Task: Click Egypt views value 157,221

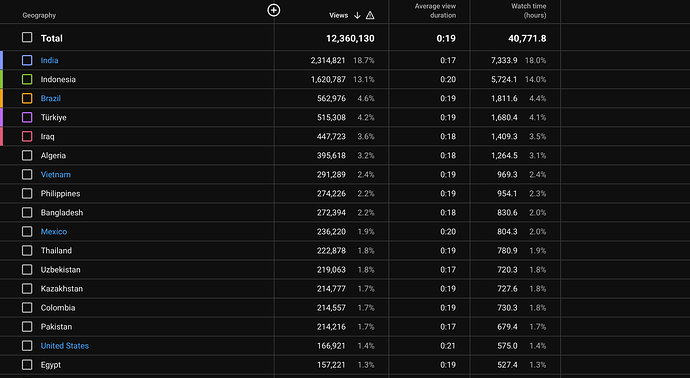Action: tap(331, 365)
